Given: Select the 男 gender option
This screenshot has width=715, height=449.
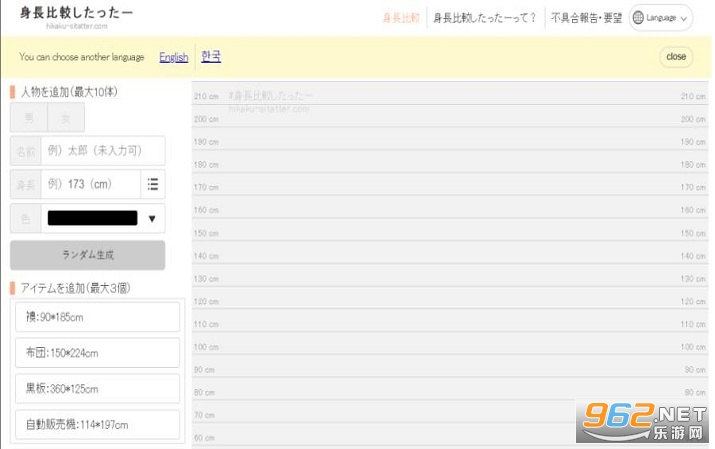Looking at the screenshot, I should point(29,118).
